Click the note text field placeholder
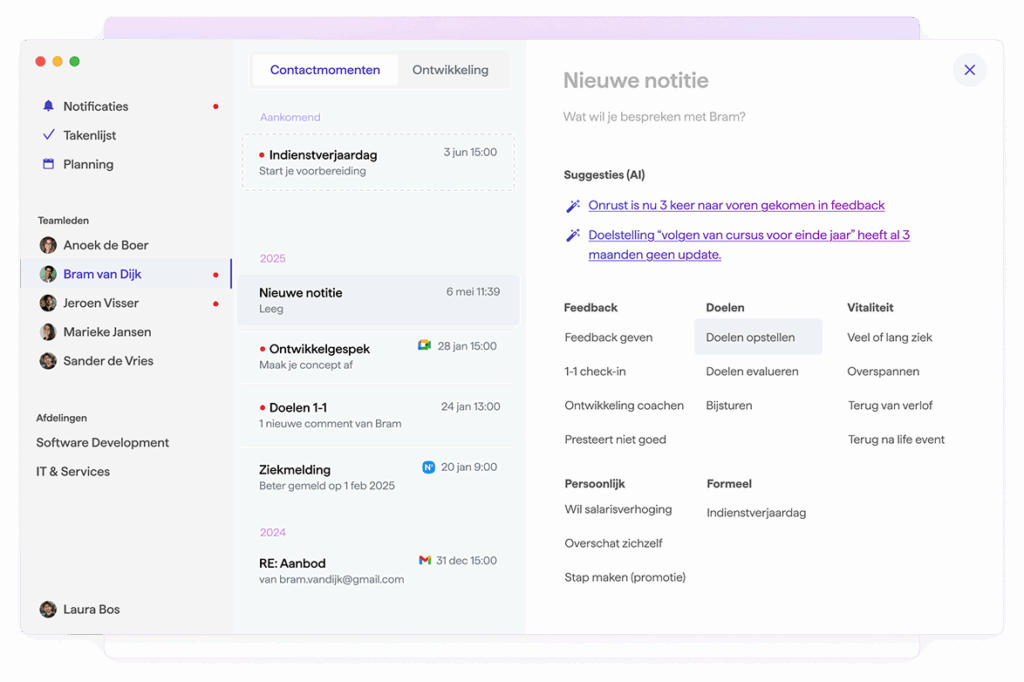The height and width of the screenshot is (682, 1024). (654, 117)
